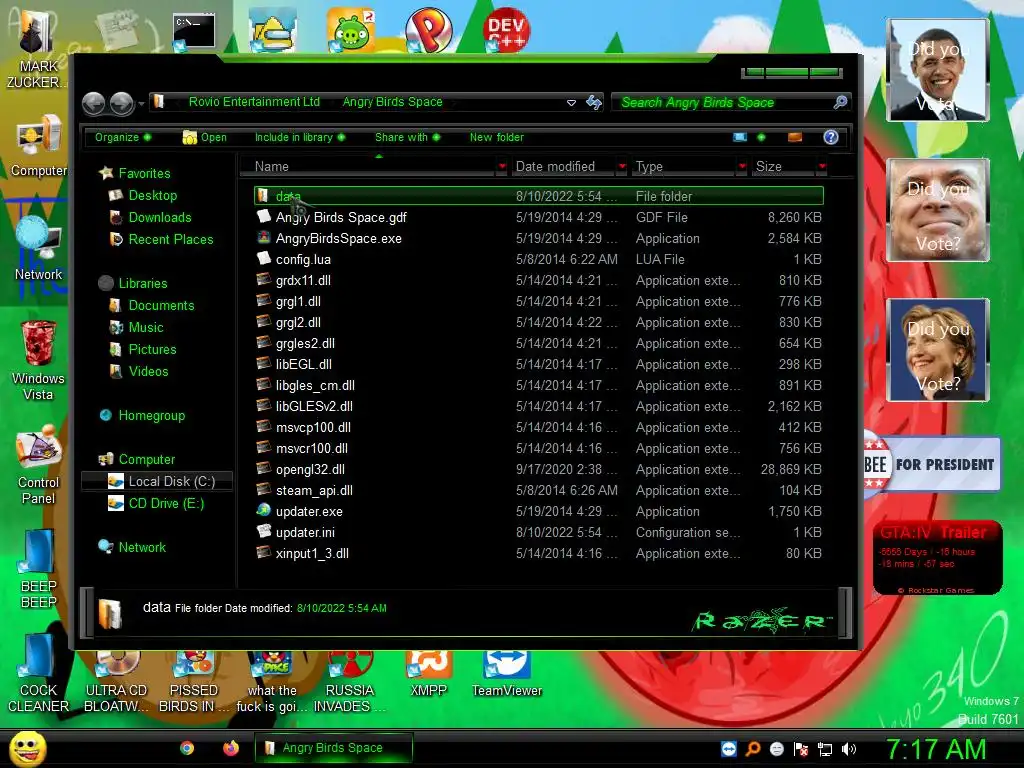
Task: Select CD Drive (E:) in navigation pane
Action: click(x=166, y=504)
